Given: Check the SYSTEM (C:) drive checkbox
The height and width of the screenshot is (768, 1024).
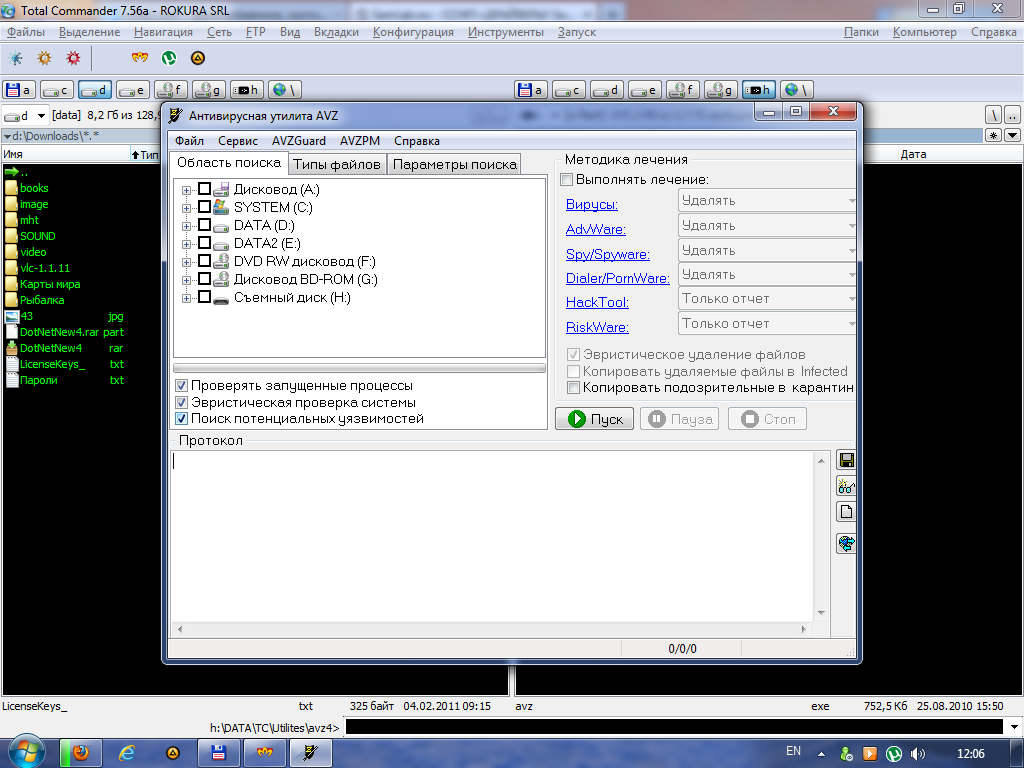Looking at the screenshot, I should [x=204, y=207].
